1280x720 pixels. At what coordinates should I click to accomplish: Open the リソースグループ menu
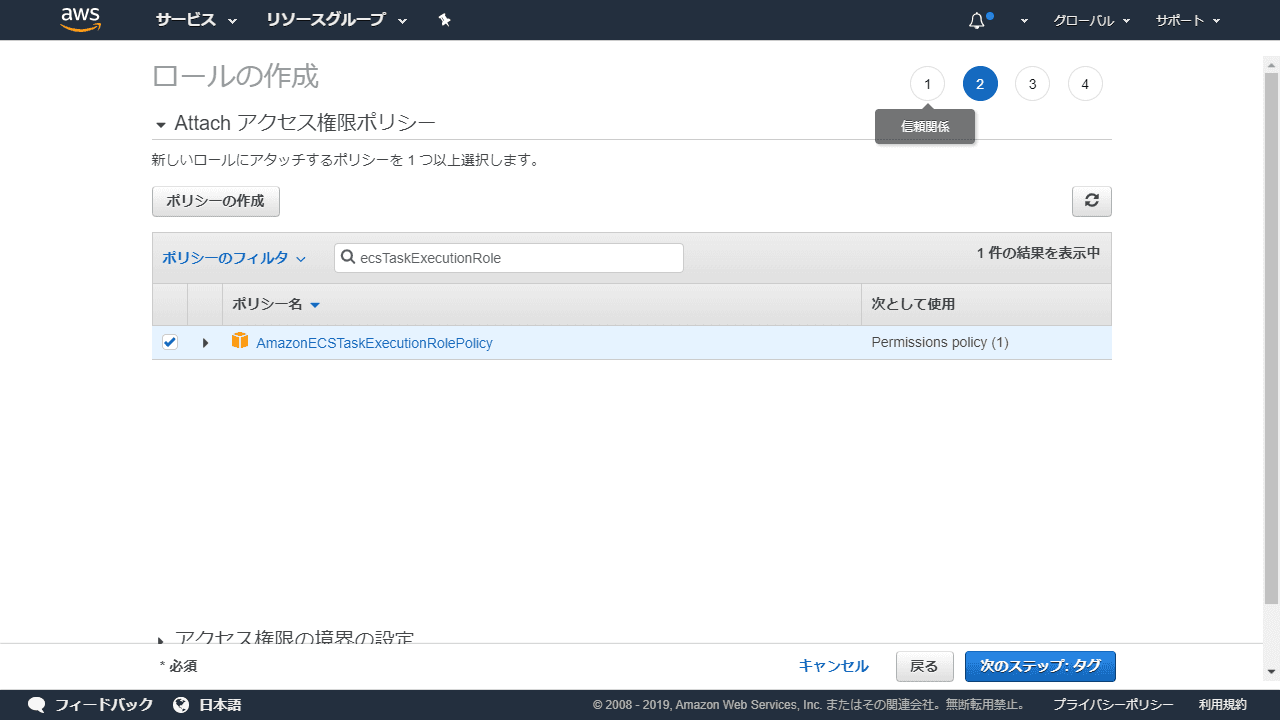coord(337,20)
